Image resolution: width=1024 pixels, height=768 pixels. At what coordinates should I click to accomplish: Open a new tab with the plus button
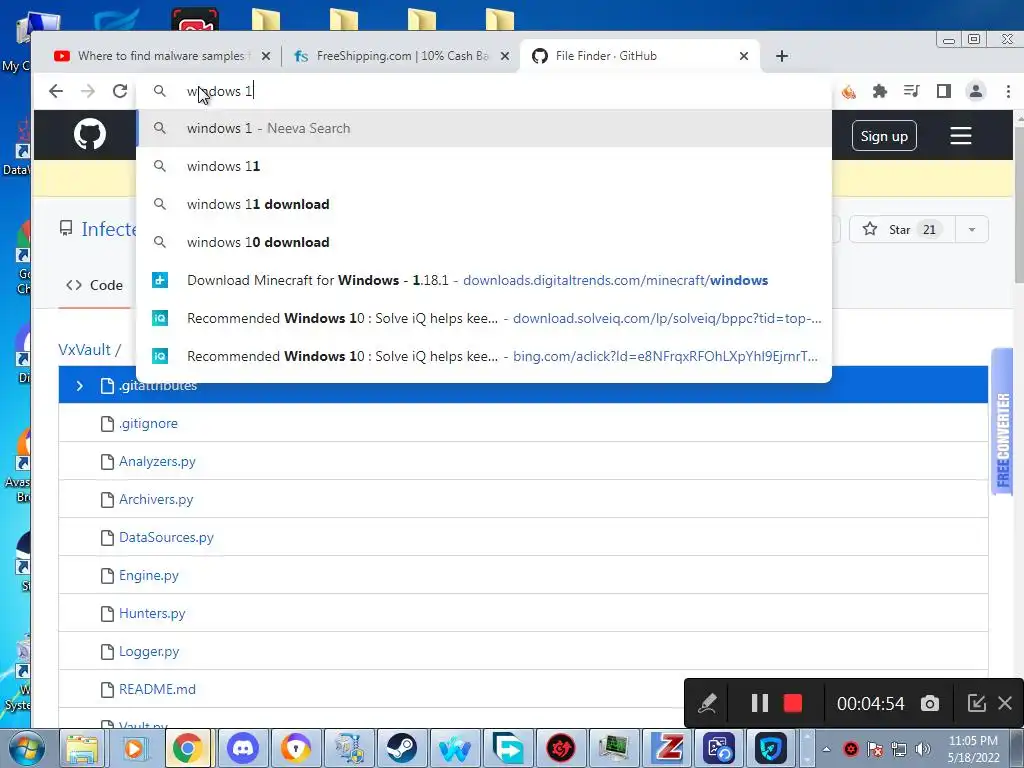click(x=782, y=56)
